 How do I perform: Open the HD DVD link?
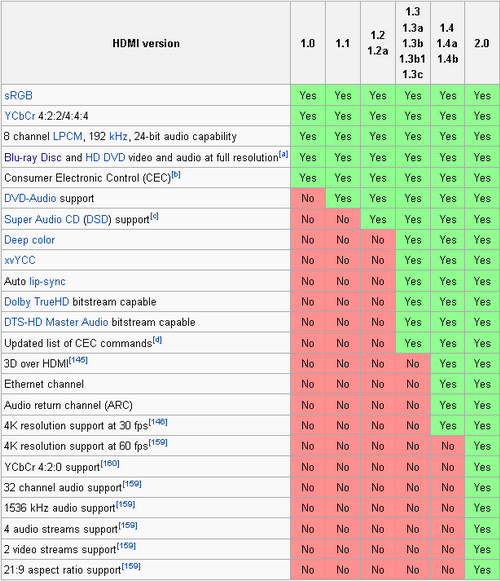(105, 157)
